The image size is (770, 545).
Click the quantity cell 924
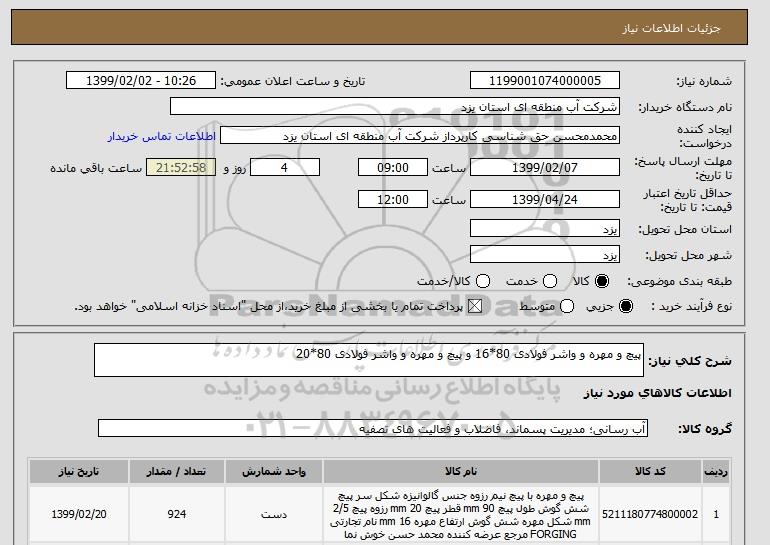pos(177,514)
